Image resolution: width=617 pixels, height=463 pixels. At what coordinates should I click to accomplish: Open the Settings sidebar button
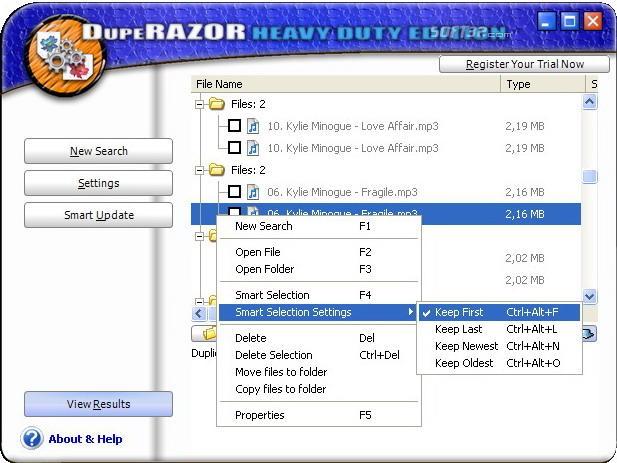coord(98,183)
